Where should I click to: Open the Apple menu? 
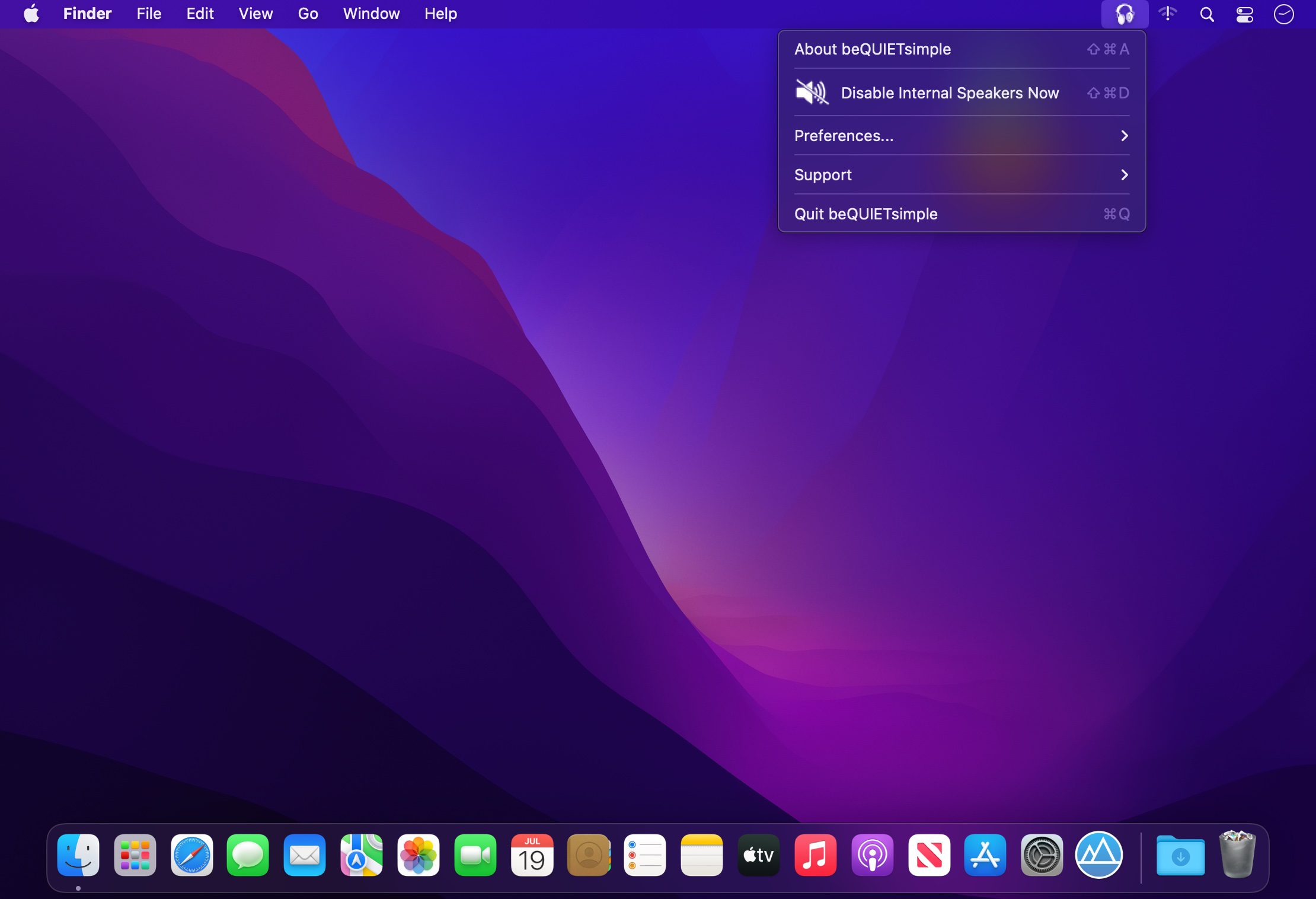click(x=31, y=14)
